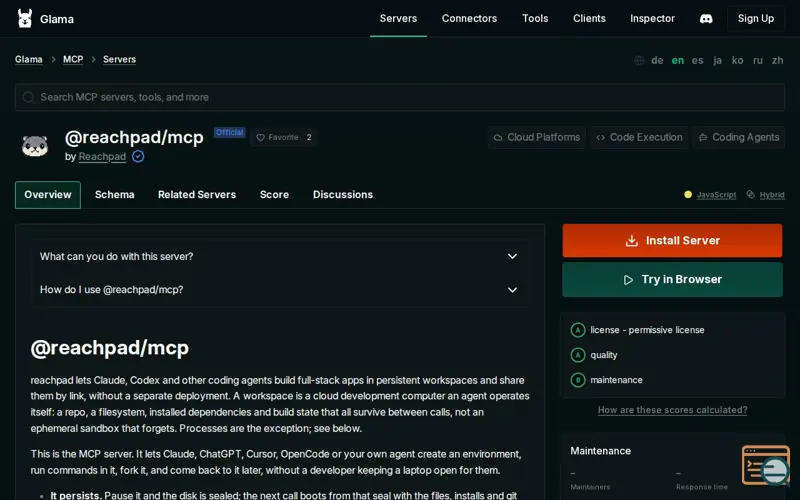
Task: Switch language to zh
Action: click(778, 60)
